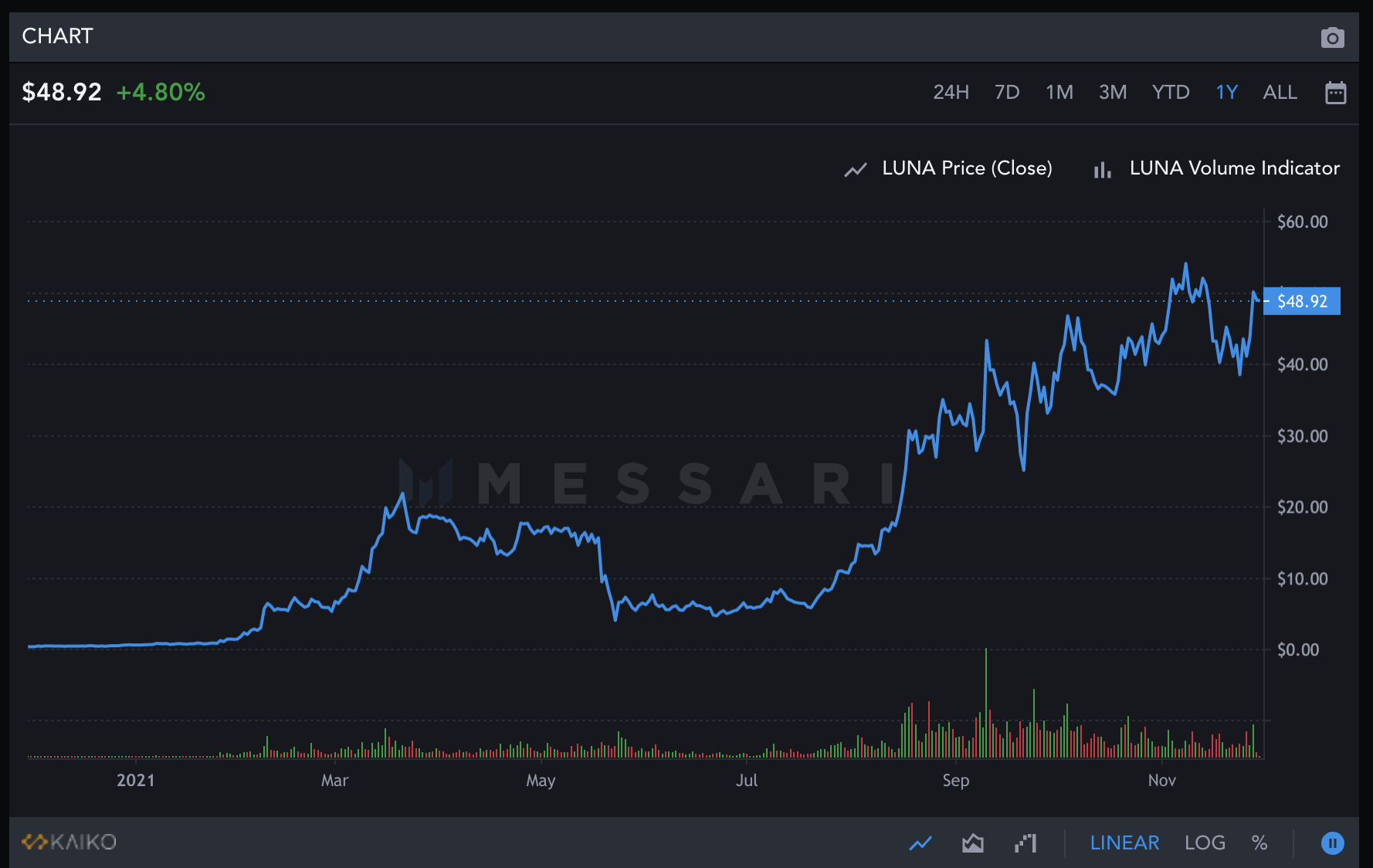Select the YTD time range
1373x868 pixels.
tap(1171, 93)
